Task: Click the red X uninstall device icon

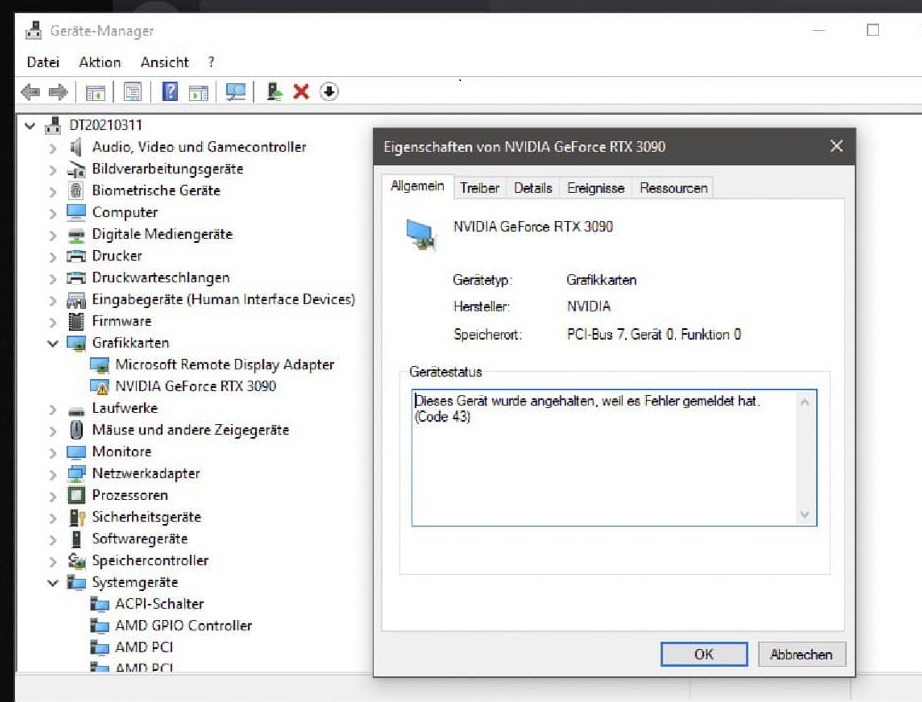Action: tap(301, 92)
